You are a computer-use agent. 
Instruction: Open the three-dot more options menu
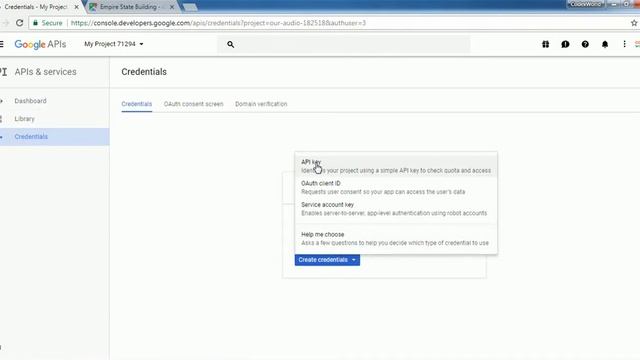624,44
